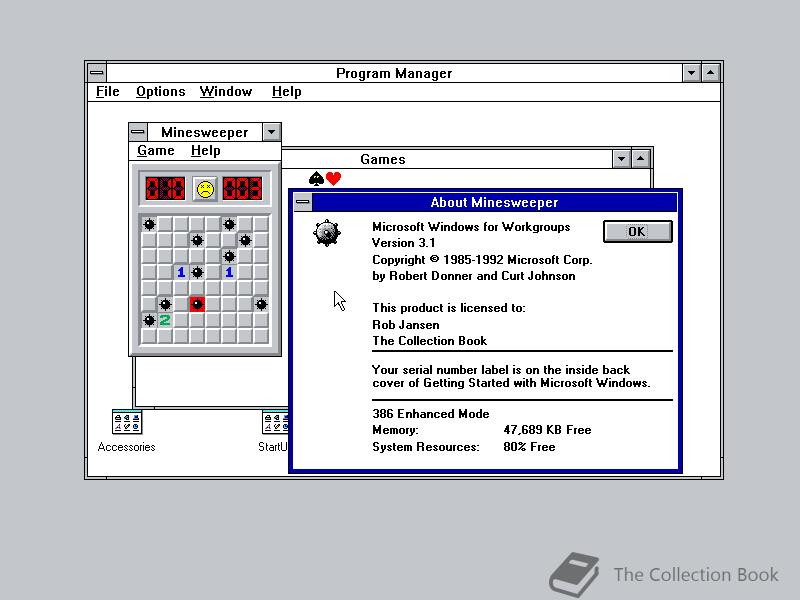Viewport: 800px width, 600px height.
Task: Open the Minesweeper window control menu box
Action: [x=138, y=132]
